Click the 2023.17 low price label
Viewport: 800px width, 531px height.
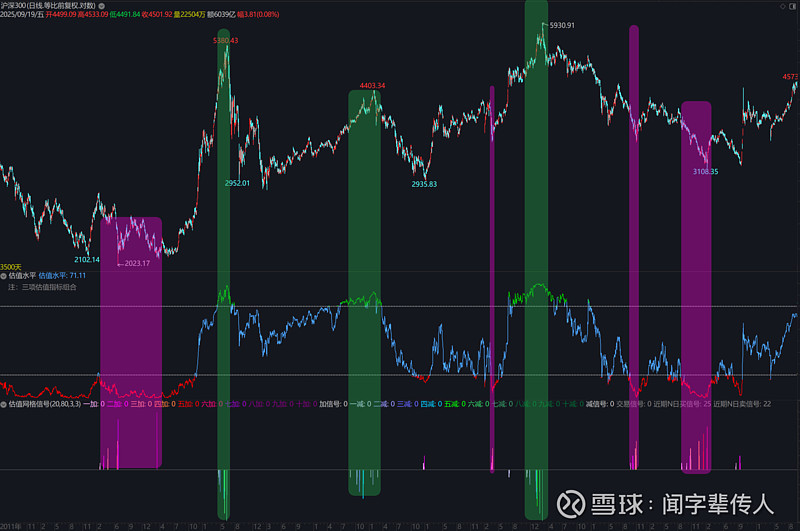coord(137,264)
